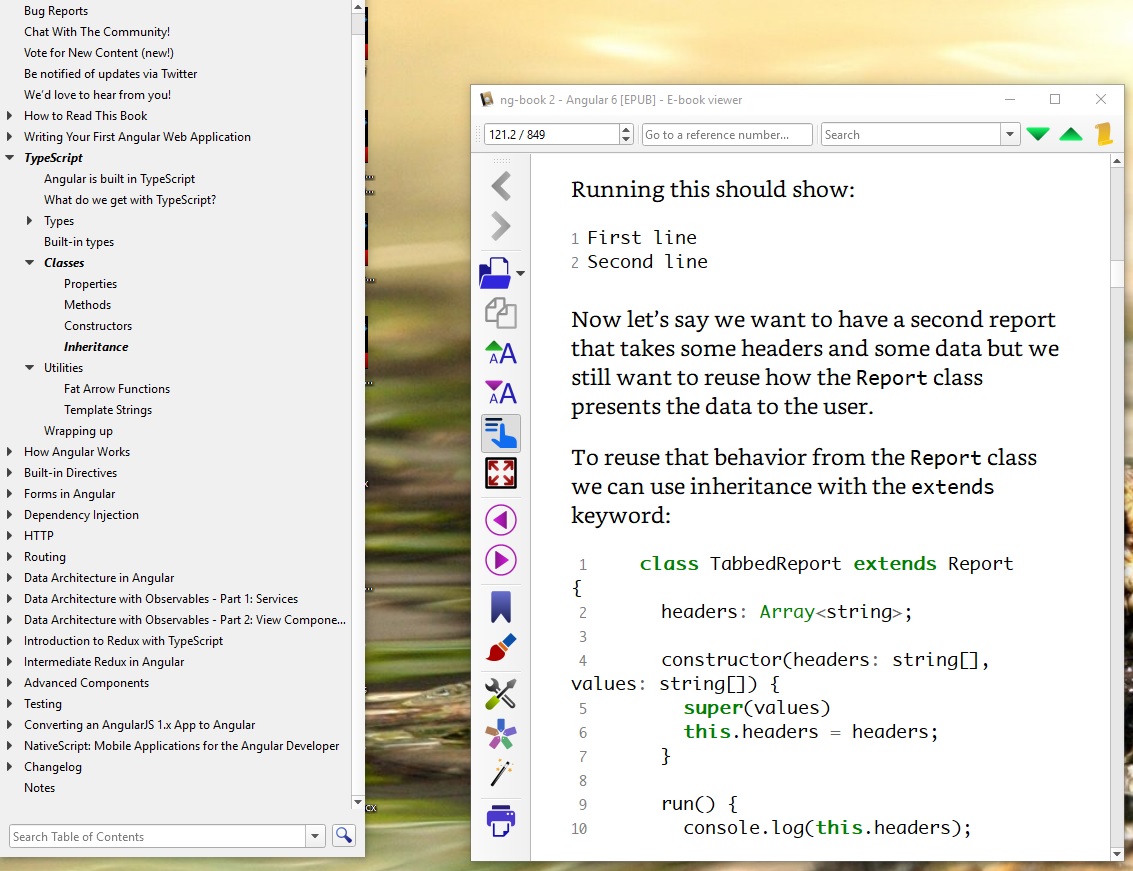
Task: Expand How to Read This Book
Action: click(x=9, y=116)
